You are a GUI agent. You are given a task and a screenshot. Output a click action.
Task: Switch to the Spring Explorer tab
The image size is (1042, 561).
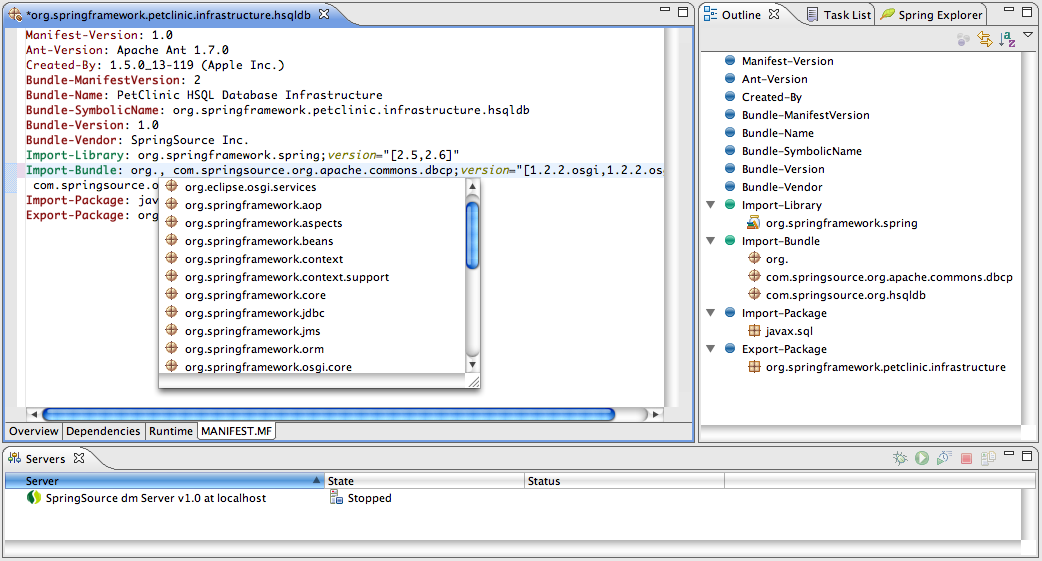click(932, 15)
